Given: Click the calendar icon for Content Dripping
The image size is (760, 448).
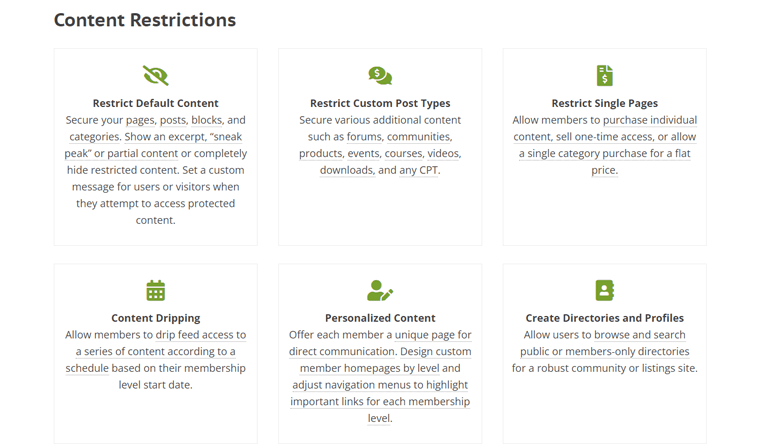Looking at the screenshot, I should tap(156, 290).
